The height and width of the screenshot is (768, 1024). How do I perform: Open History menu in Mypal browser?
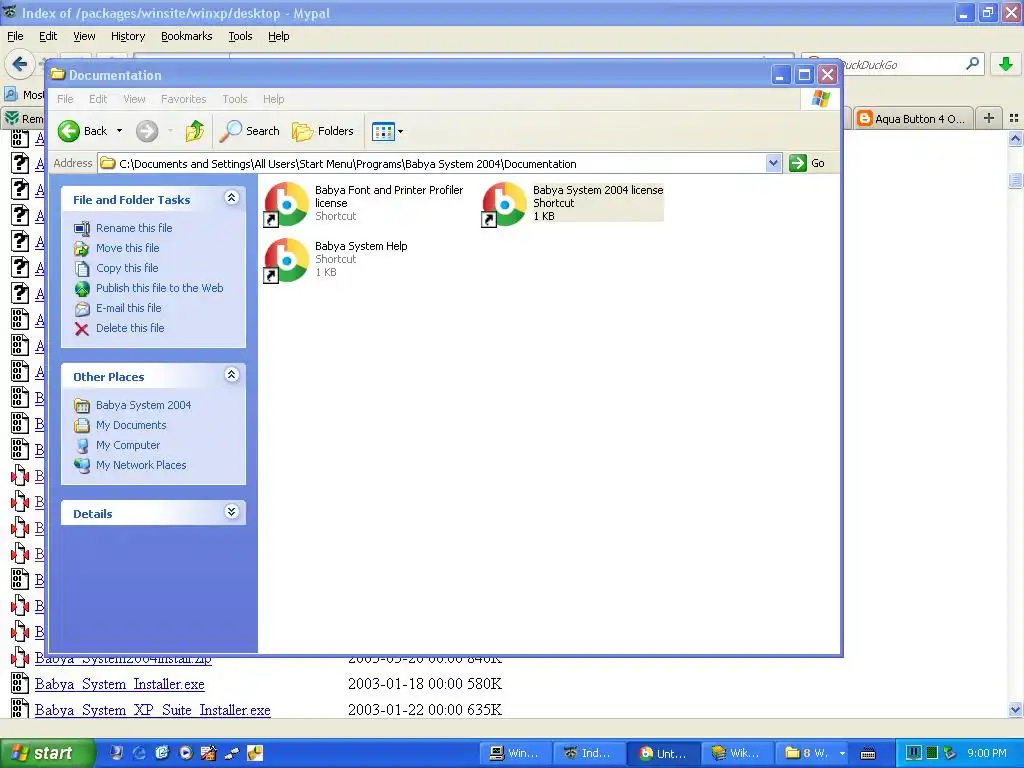coord(127,37)
